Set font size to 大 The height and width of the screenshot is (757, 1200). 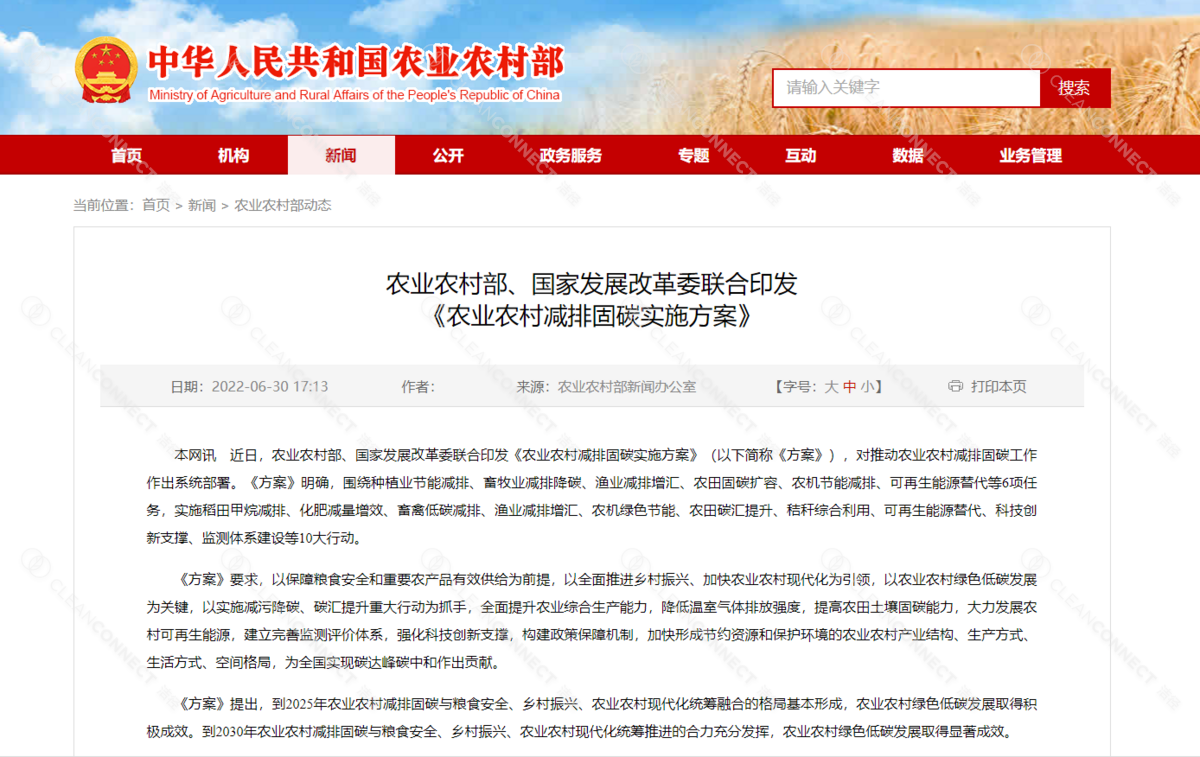click(831, 387)
